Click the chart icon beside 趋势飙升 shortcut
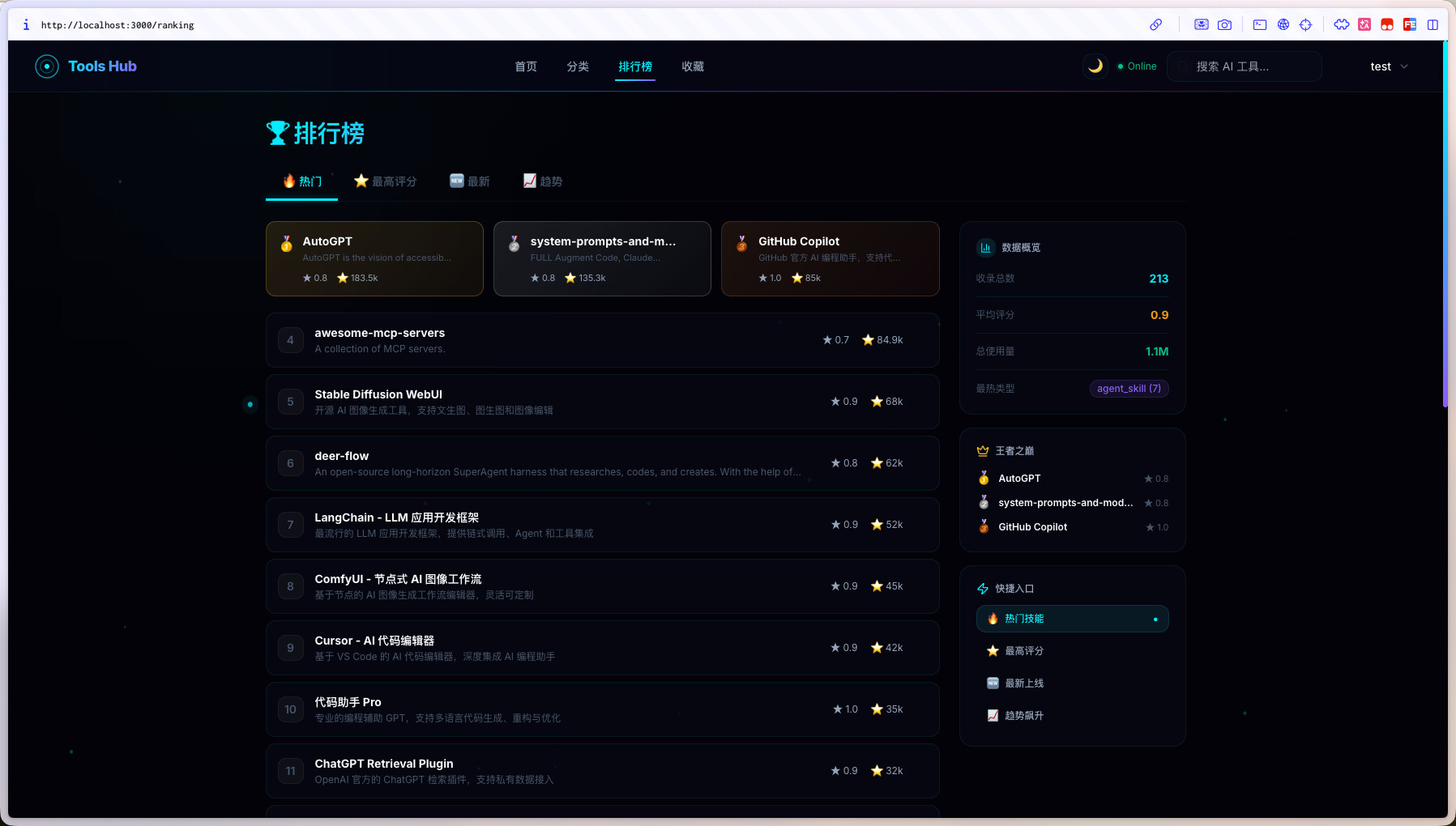The height and width of the screenshot is (826, 1456). click(x=993, y=716)
